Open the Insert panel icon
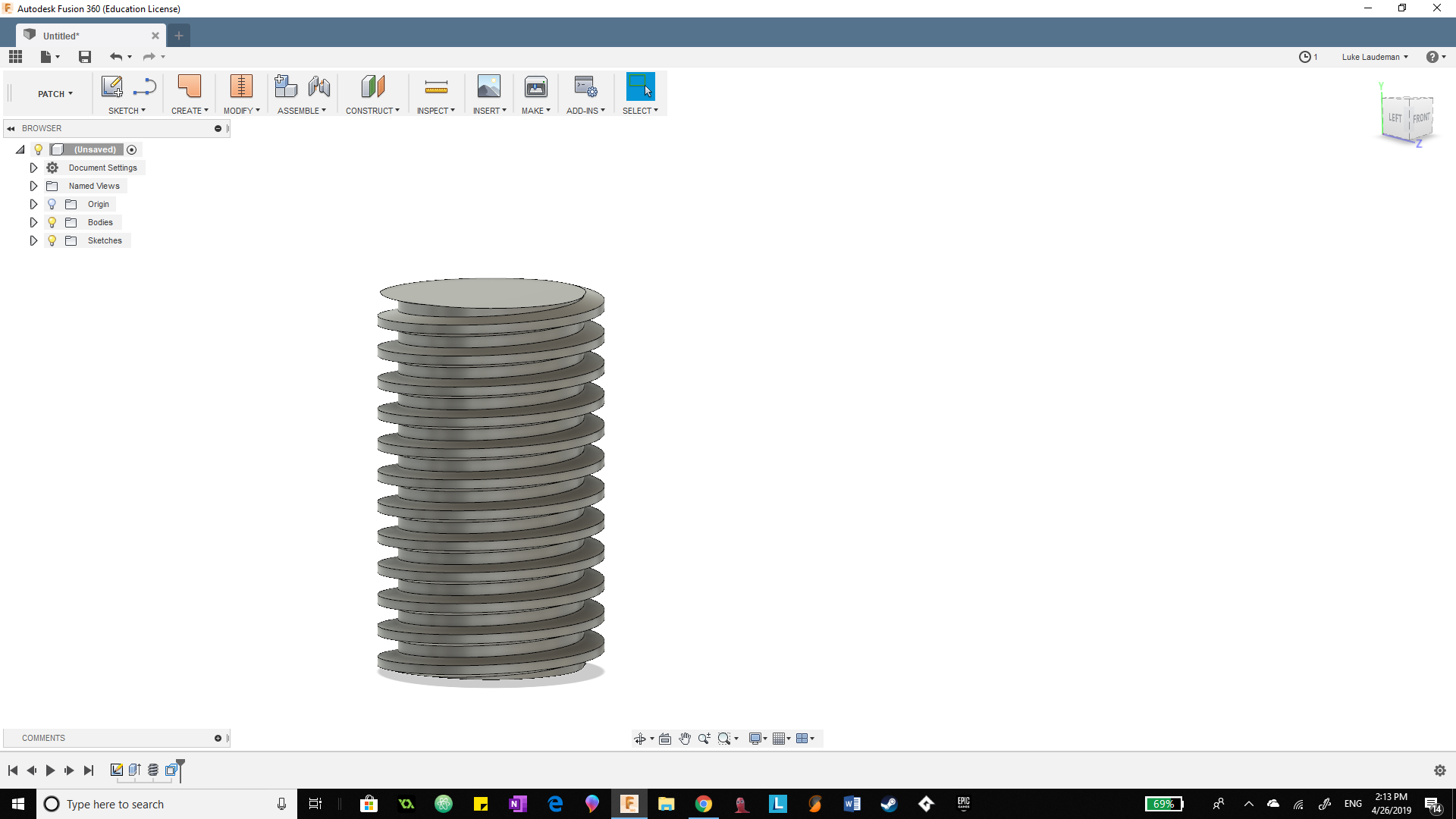1456x819 pixels. tap(488, 86)
